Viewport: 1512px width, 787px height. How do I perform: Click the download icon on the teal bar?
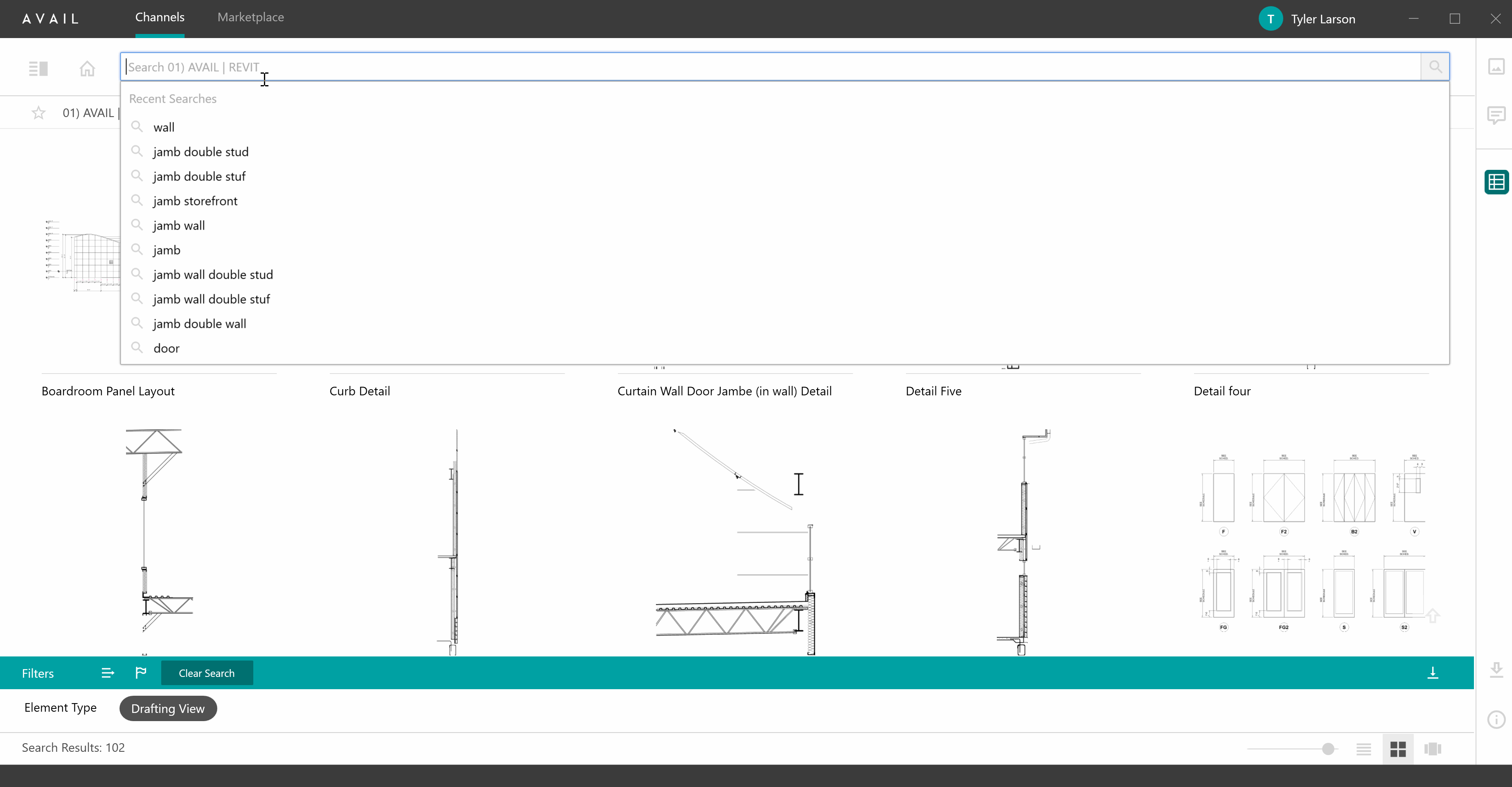tap(1433, 672)
